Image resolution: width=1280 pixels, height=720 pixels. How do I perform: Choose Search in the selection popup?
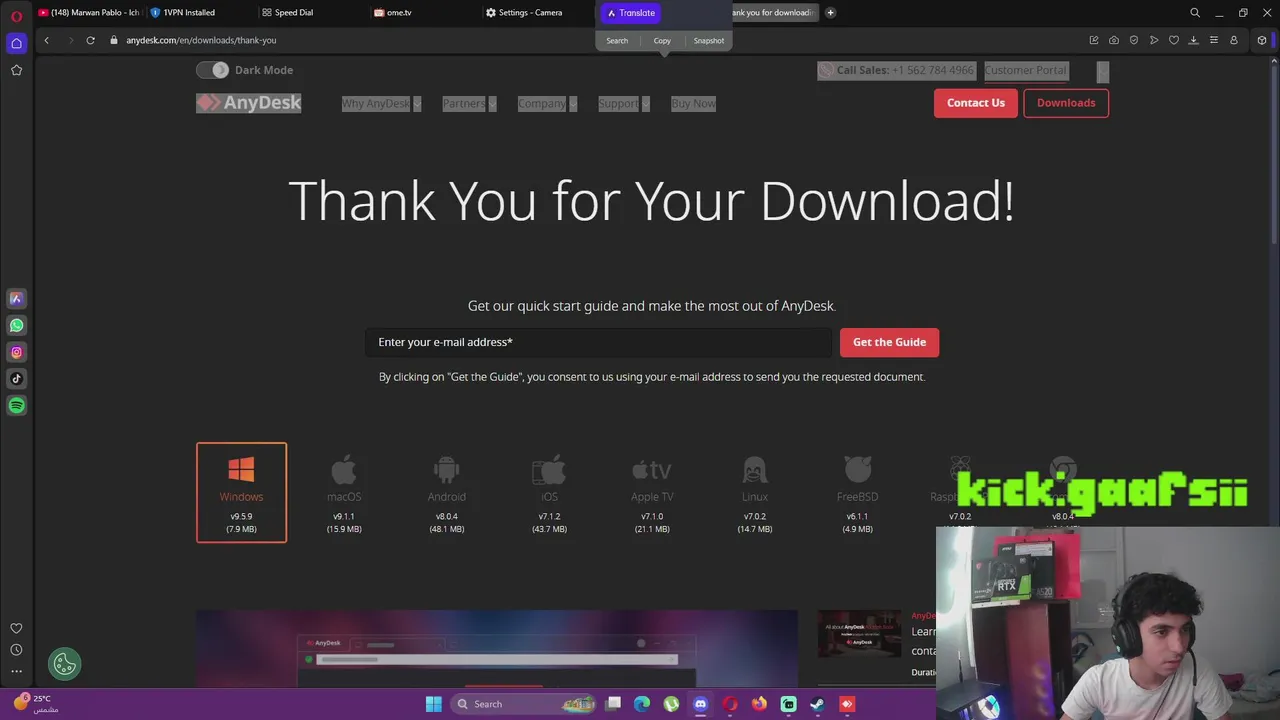click(x=617, y=41)
